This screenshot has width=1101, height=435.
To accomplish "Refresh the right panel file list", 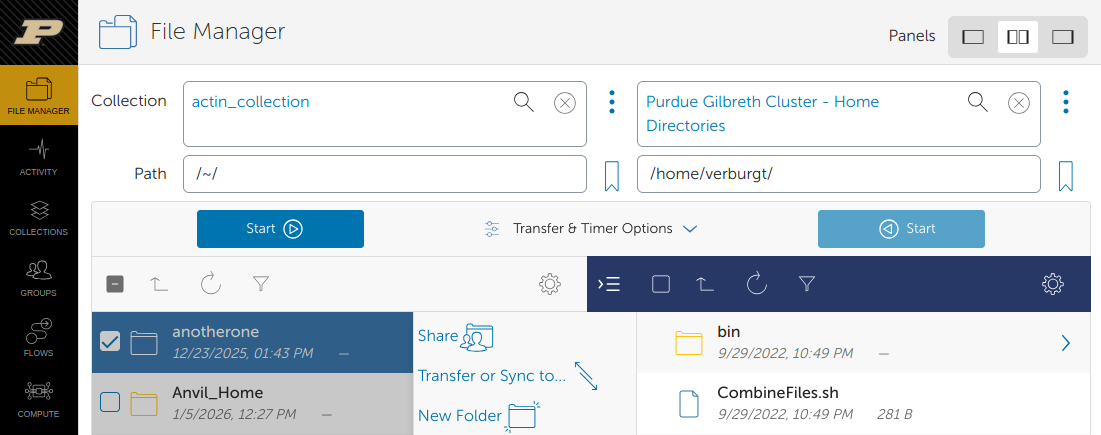I will [x=756, y=284].
